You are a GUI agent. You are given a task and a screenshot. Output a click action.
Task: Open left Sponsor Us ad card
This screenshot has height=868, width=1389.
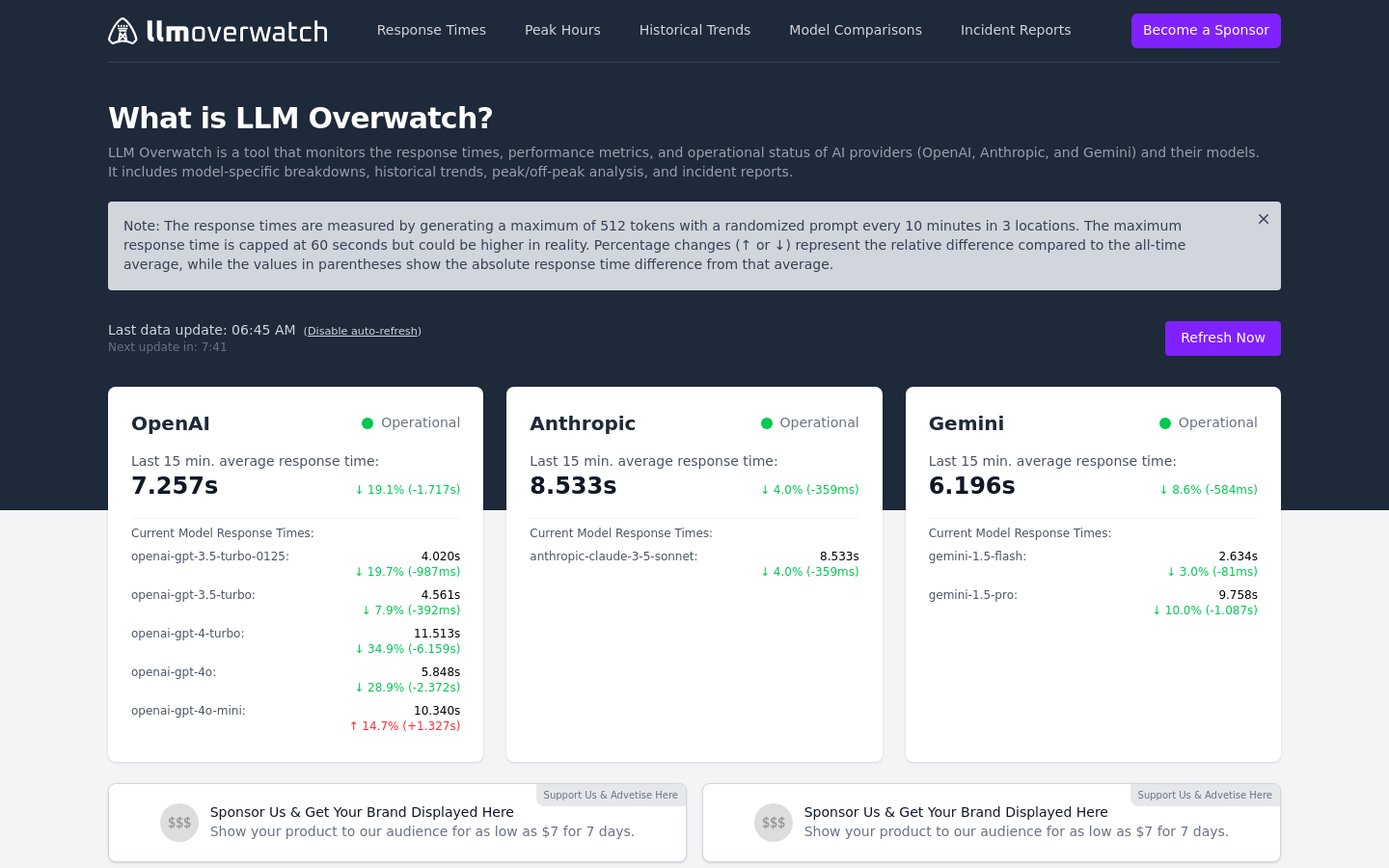point(397,823)
